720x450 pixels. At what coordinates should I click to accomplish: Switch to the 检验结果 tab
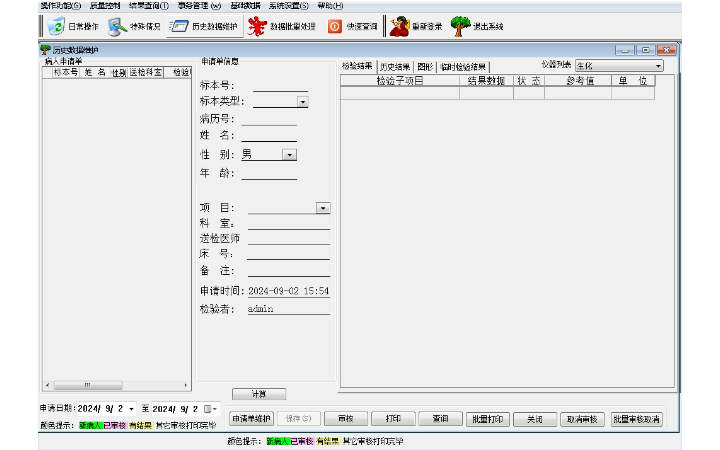[357, 66]
